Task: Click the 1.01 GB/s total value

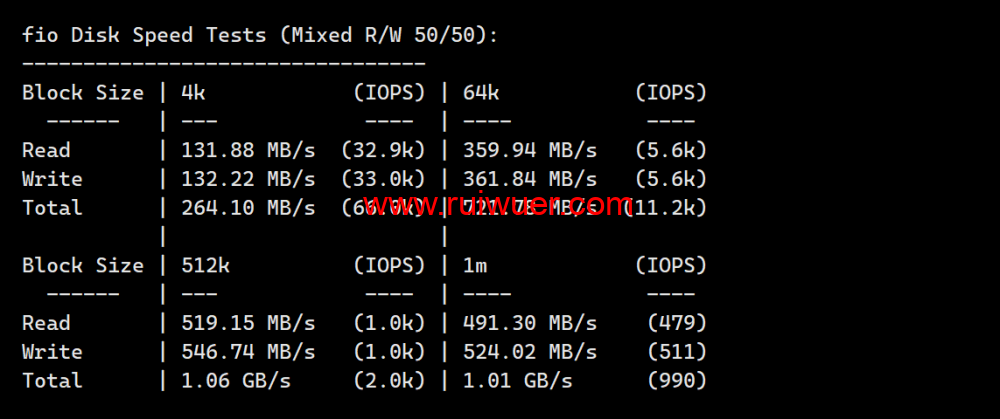Action: (518, 382)
